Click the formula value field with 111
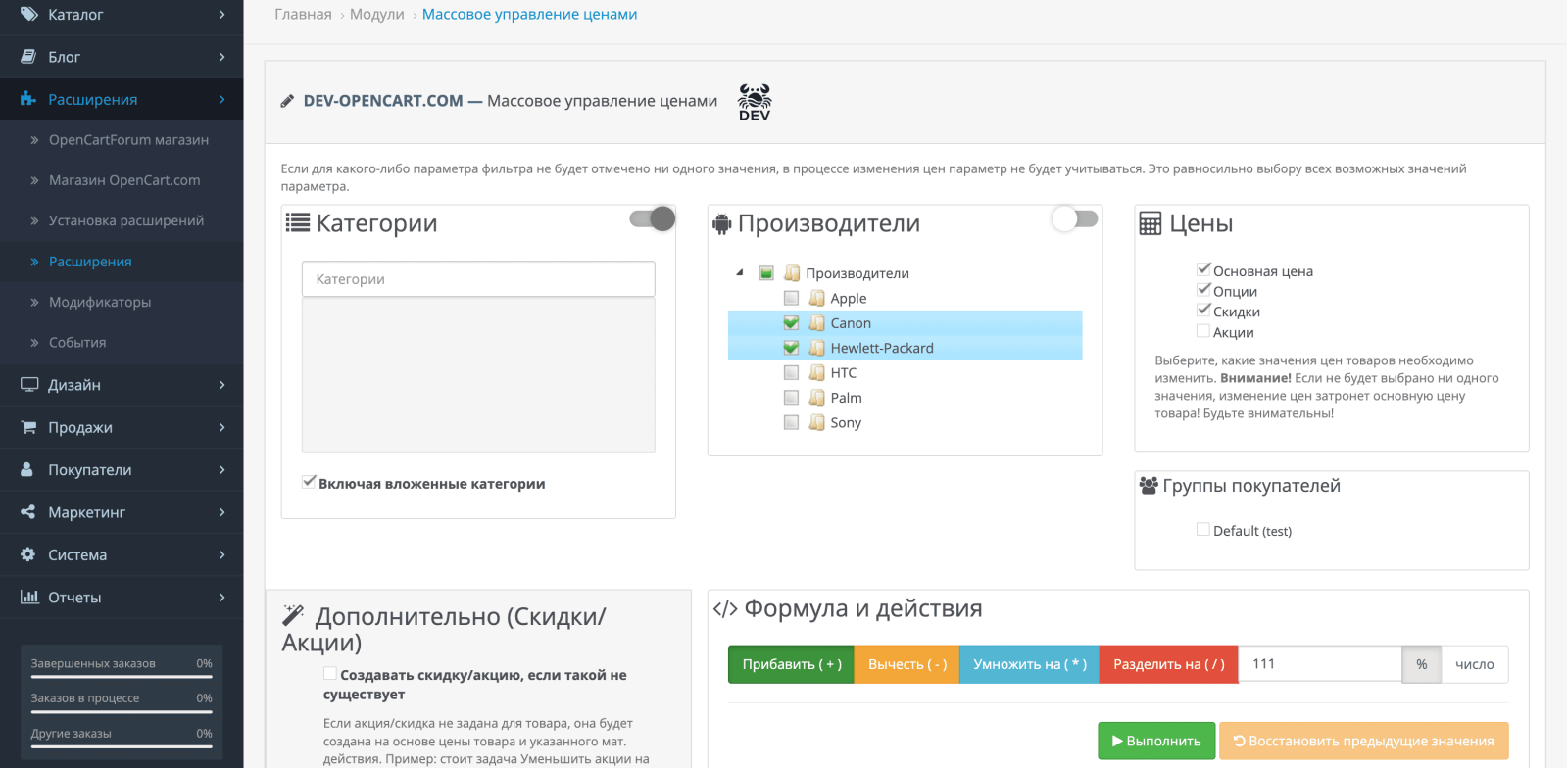The width and height of the screenshot is (1568, 768). [x=1320, y=664]
